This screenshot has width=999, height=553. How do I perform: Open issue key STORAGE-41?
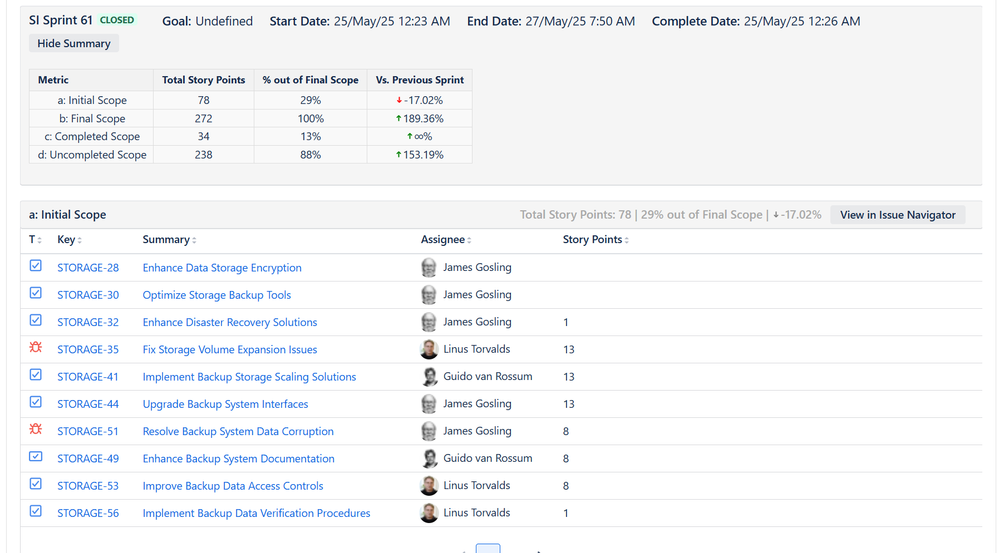[x=88, y=377]
